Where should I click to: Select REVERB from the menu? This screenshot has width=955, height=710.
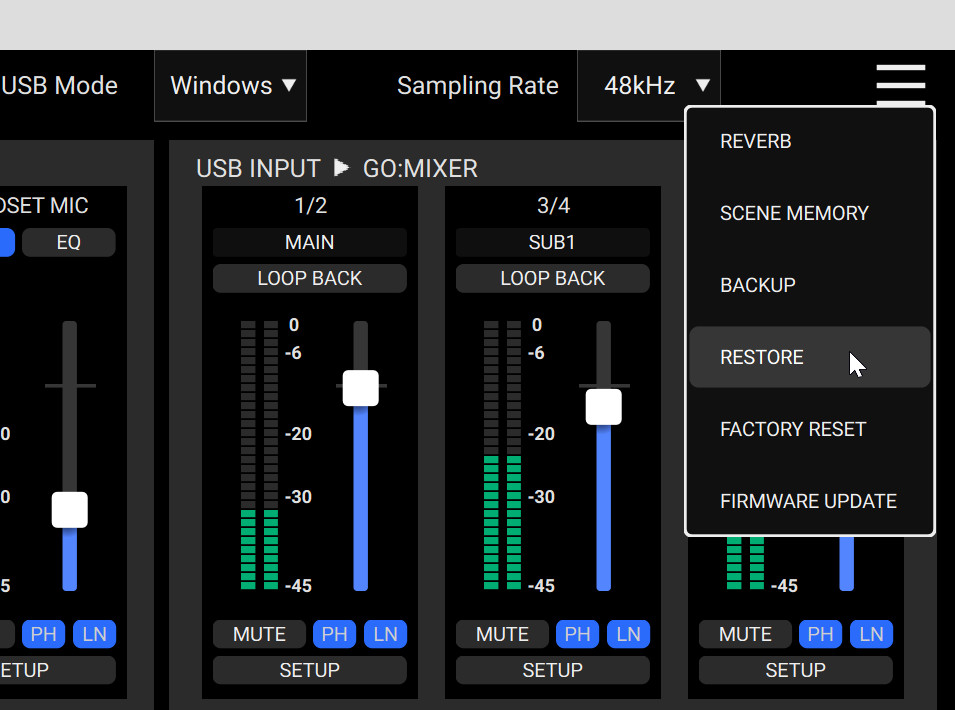pos(756,142)
